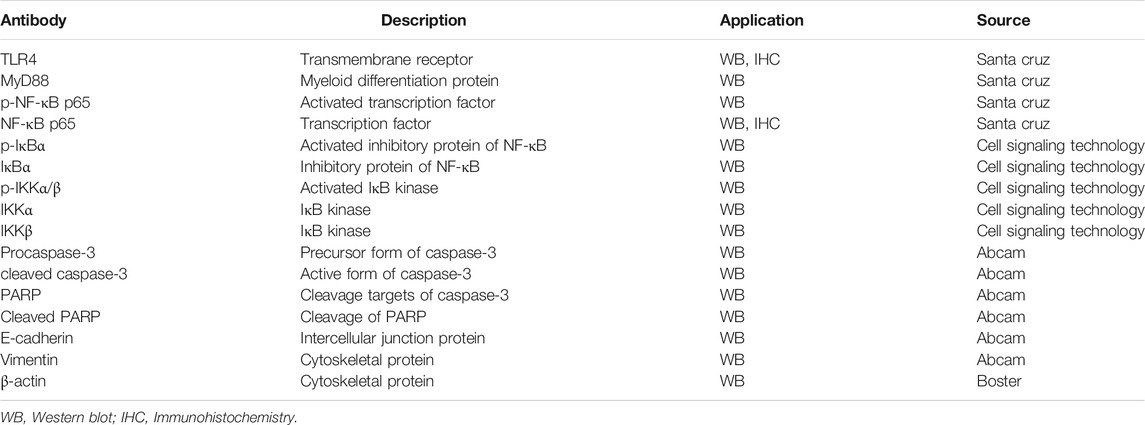Click the Description column header
The width and height of the screenshot is (1145, 425).
(x=424, y=20)
